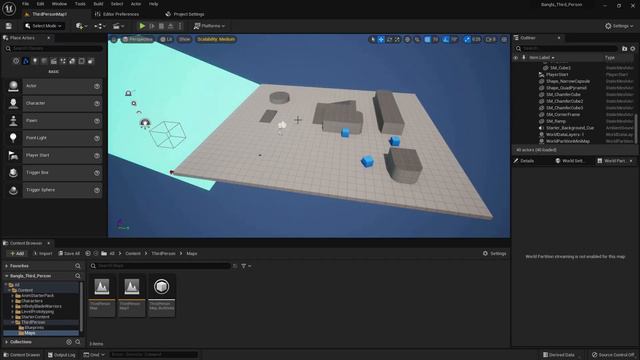Click the Trigger Box entry in Place Actors
The image size is (640, 360).
click(62, 173)
